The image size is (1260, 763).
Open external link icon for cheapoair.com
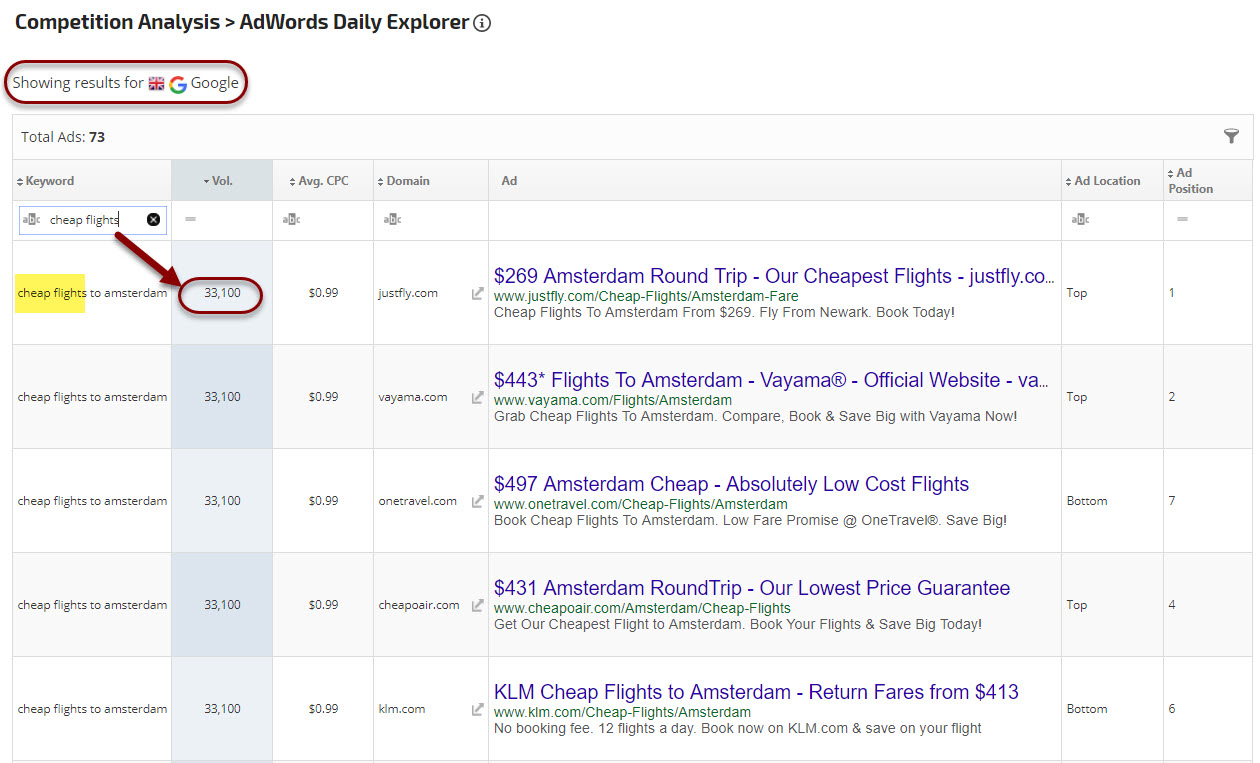478,605
